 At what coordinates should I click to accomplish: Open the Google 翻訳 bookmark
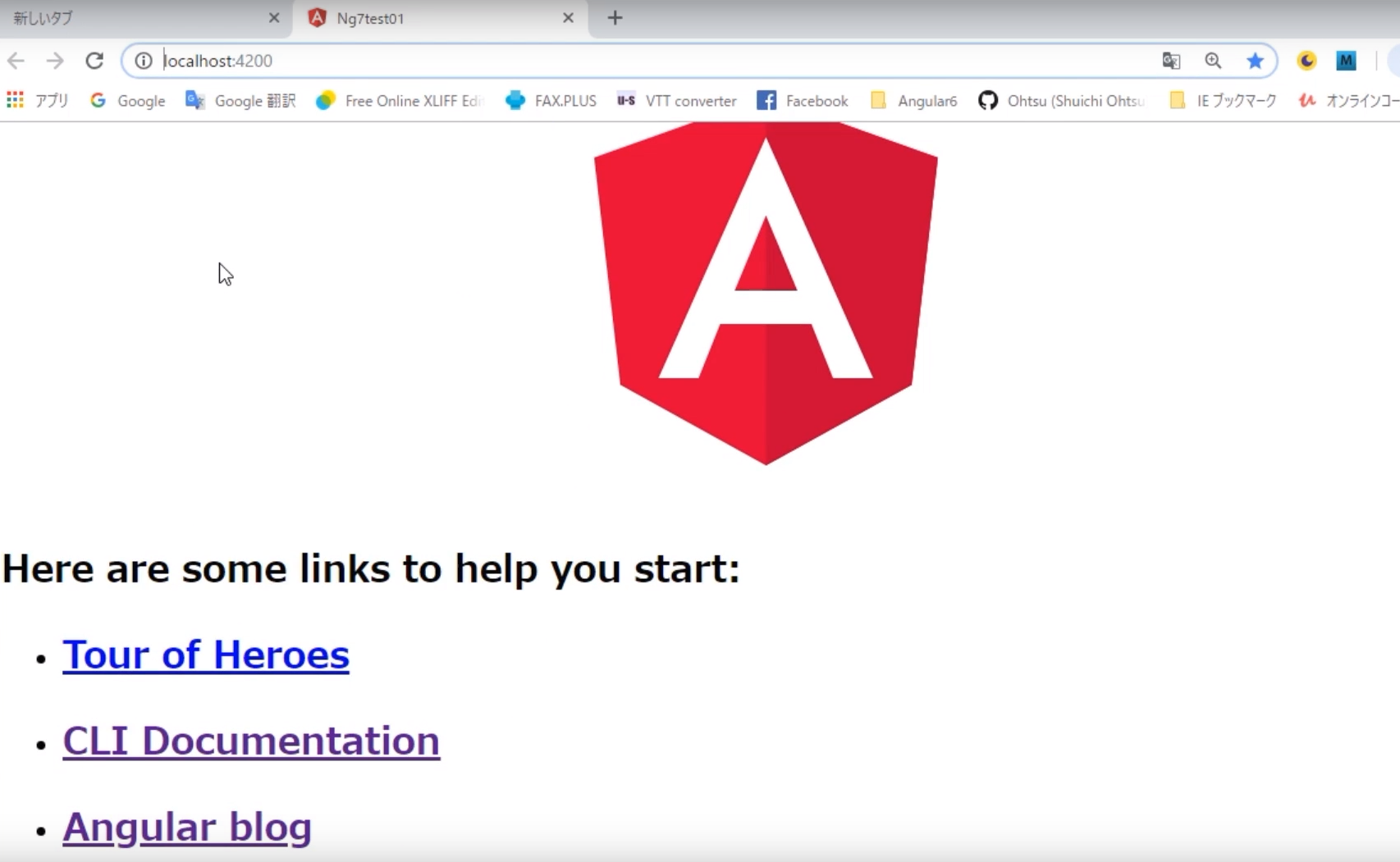coord(240,100)
